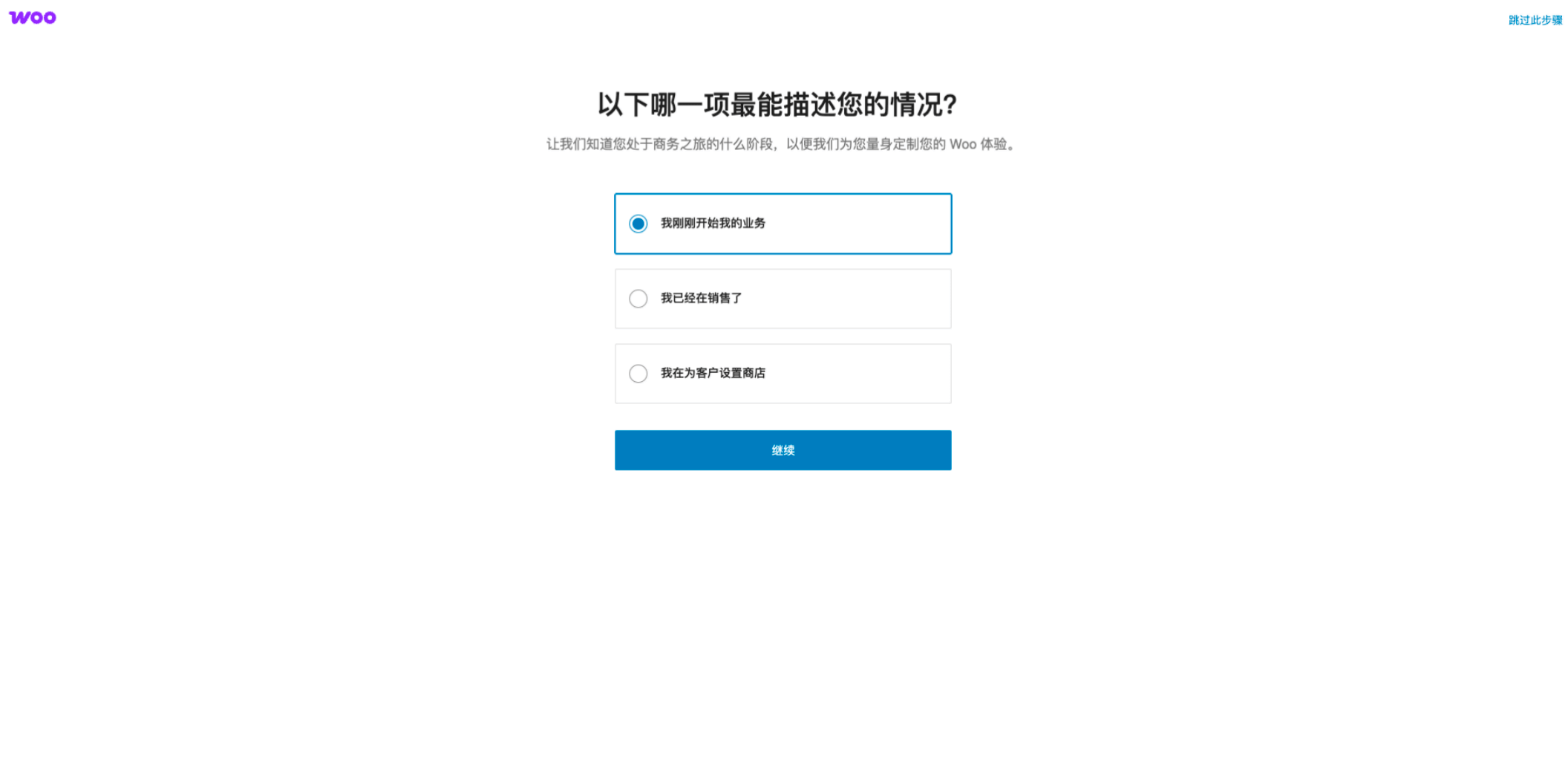Click the 继续 button

coord(783,450)
